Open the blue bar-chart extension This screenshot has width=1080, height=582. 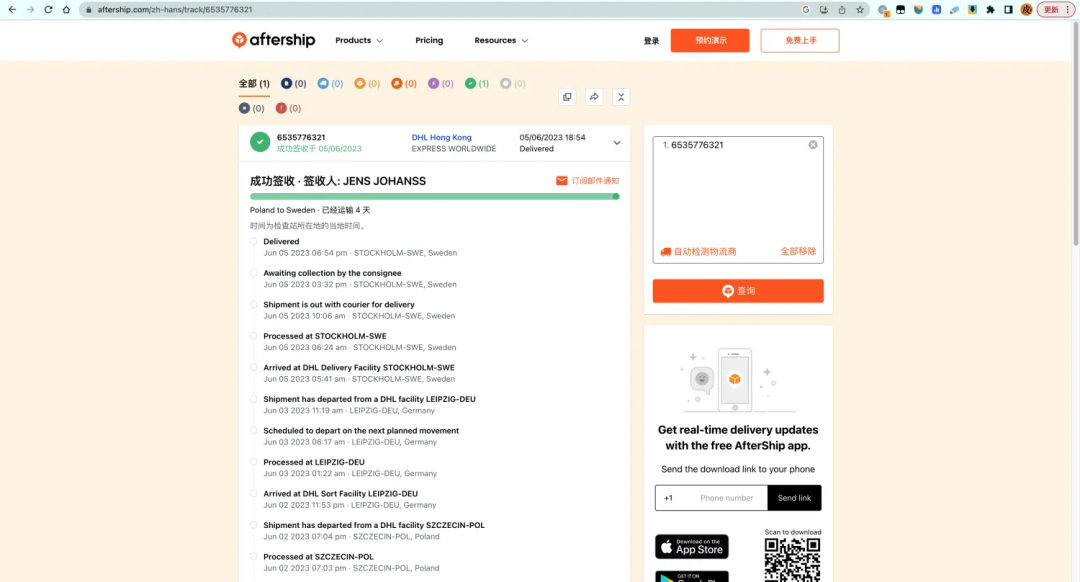936,10
